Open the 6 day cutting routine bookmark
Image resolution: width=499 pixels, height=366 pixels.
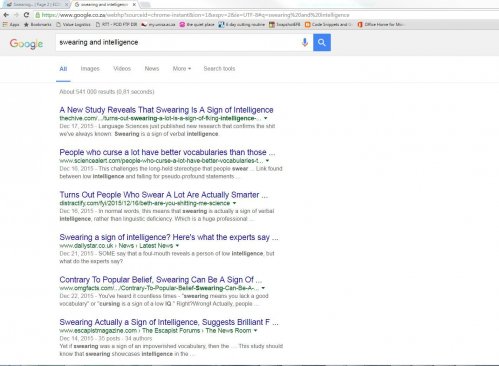(242, 25)
